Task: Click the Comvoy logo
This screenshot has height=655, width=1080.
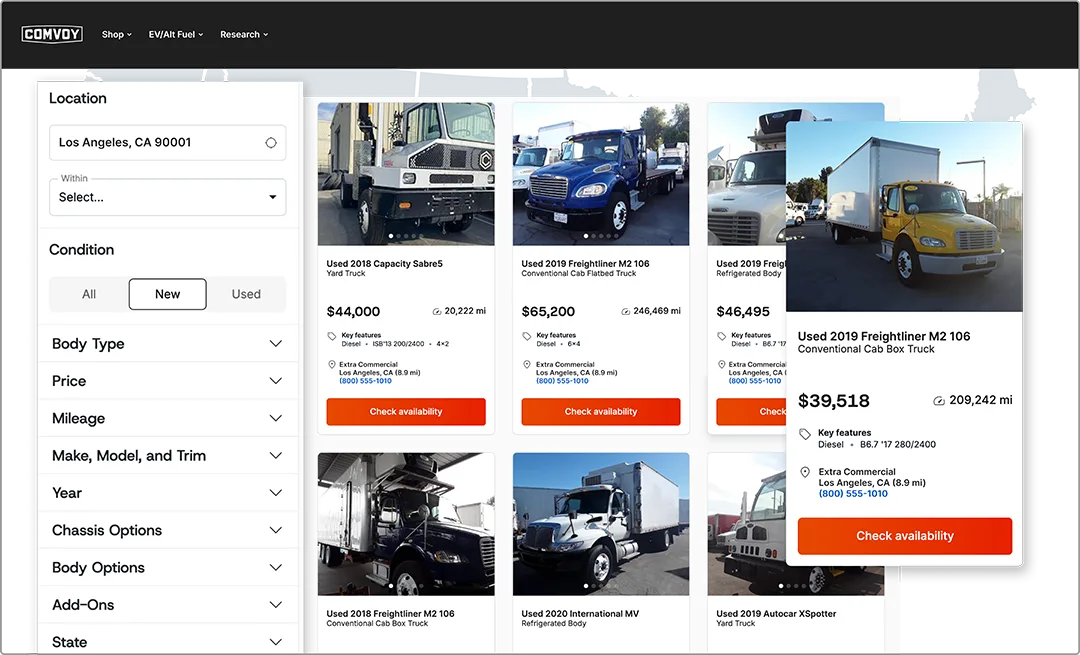Action: 52,34
